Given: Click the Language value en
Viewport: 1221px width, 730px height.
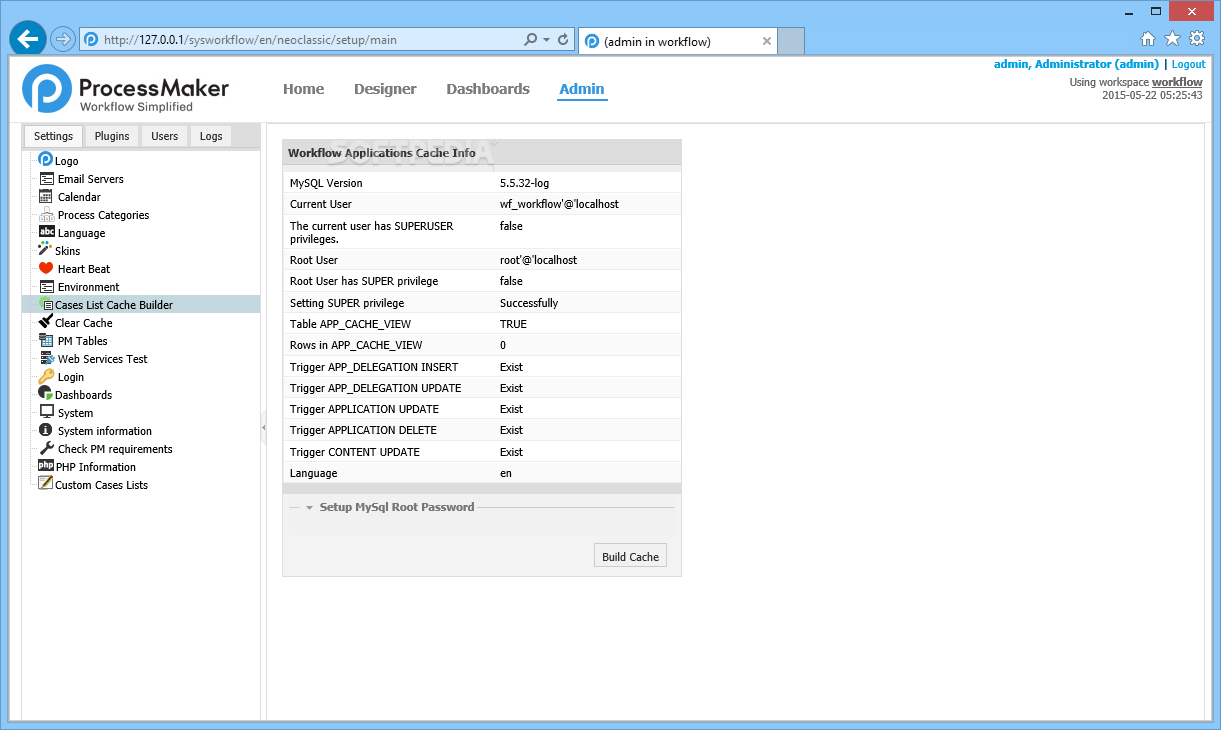Looking at the screenshot, I should 506,473.
